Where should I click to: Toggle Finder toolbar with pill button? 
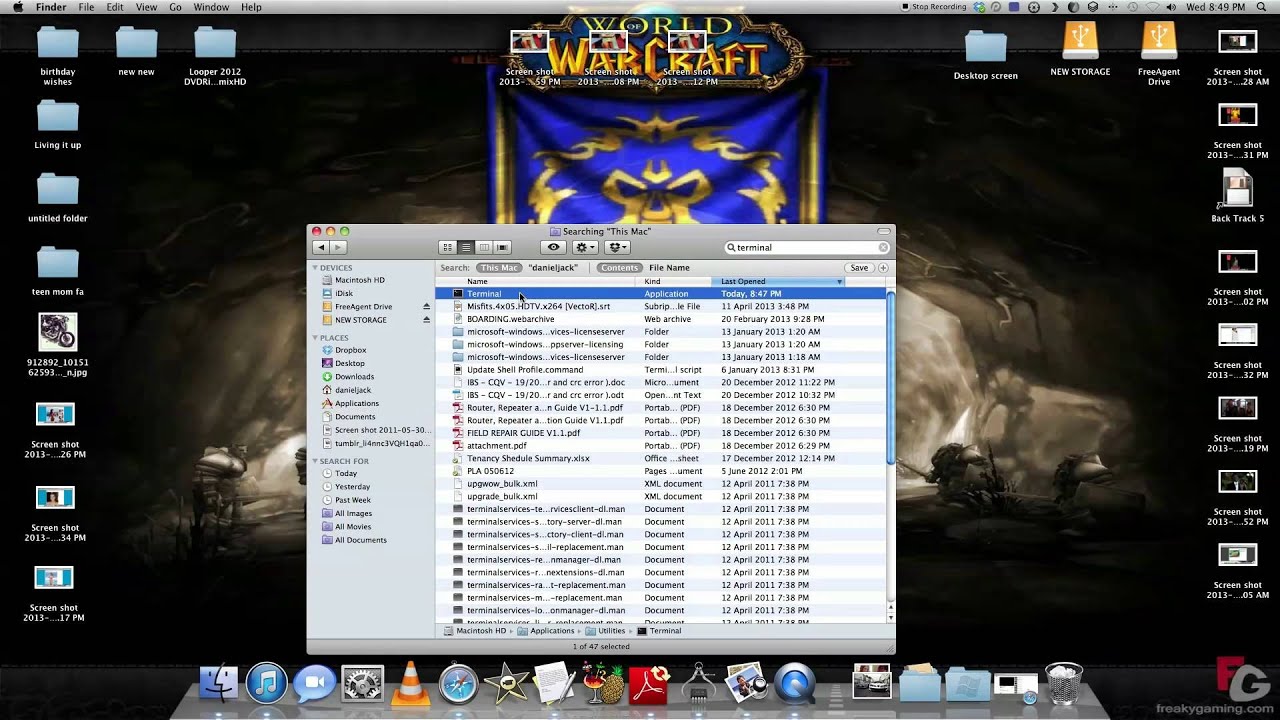coord(885,231)
